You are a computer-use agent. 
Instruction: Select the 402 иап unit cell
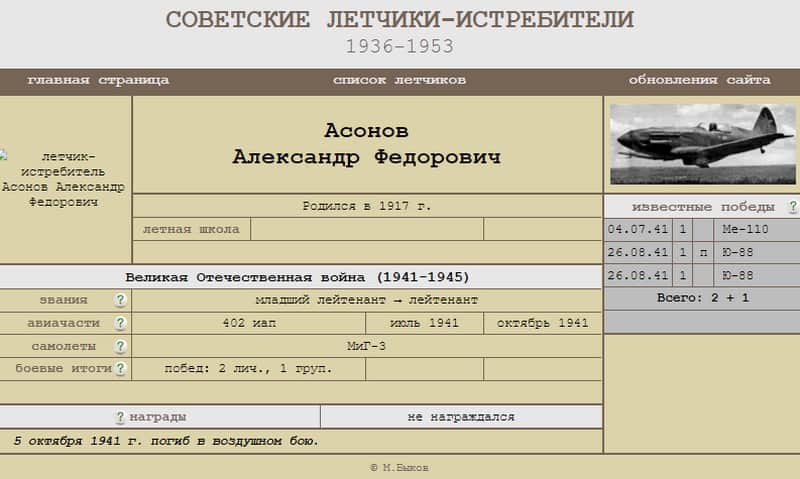(x=248, y=323)
